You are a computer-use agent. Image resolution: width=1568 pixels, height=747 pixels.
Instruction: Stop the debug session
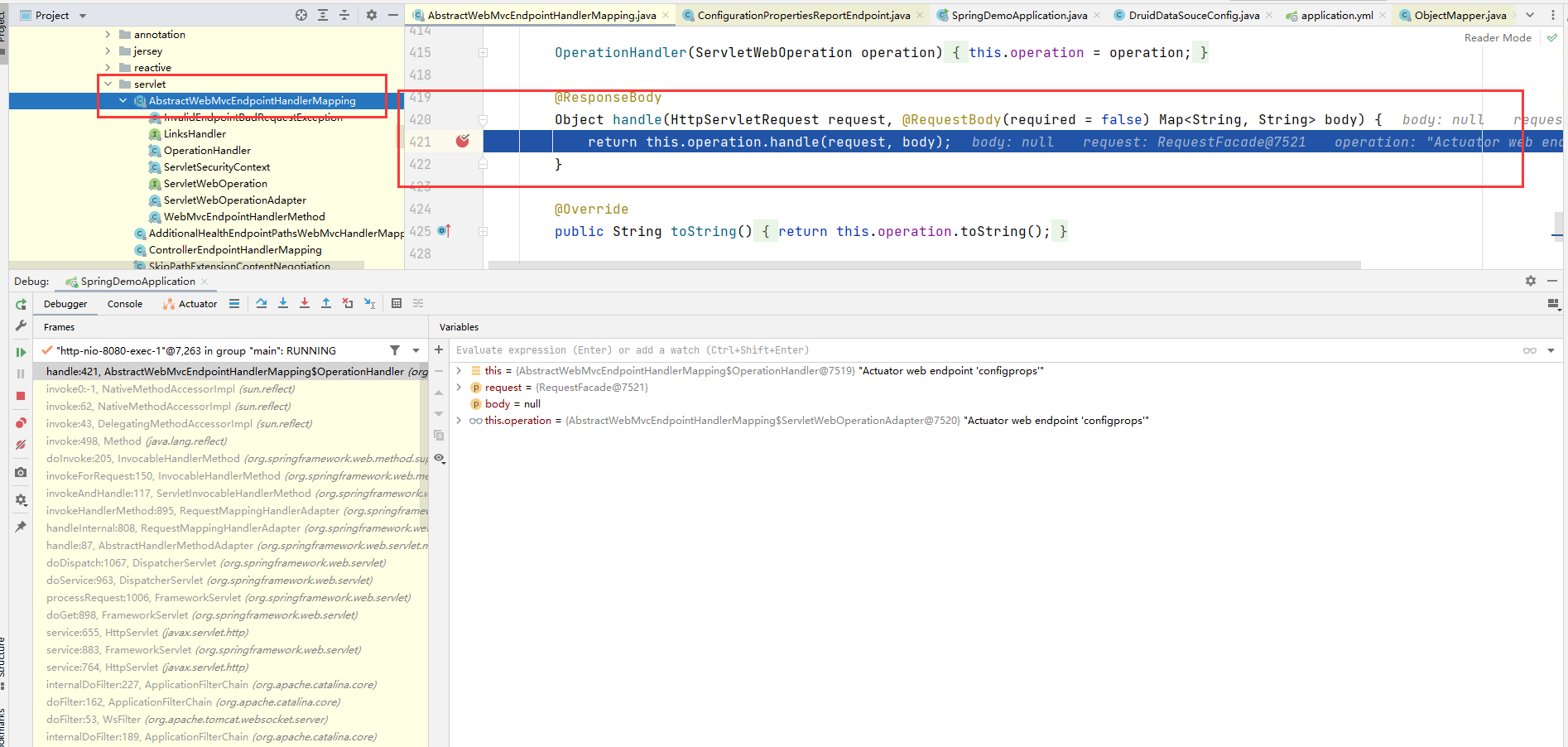pyautogui.click(x=21, y=396)
